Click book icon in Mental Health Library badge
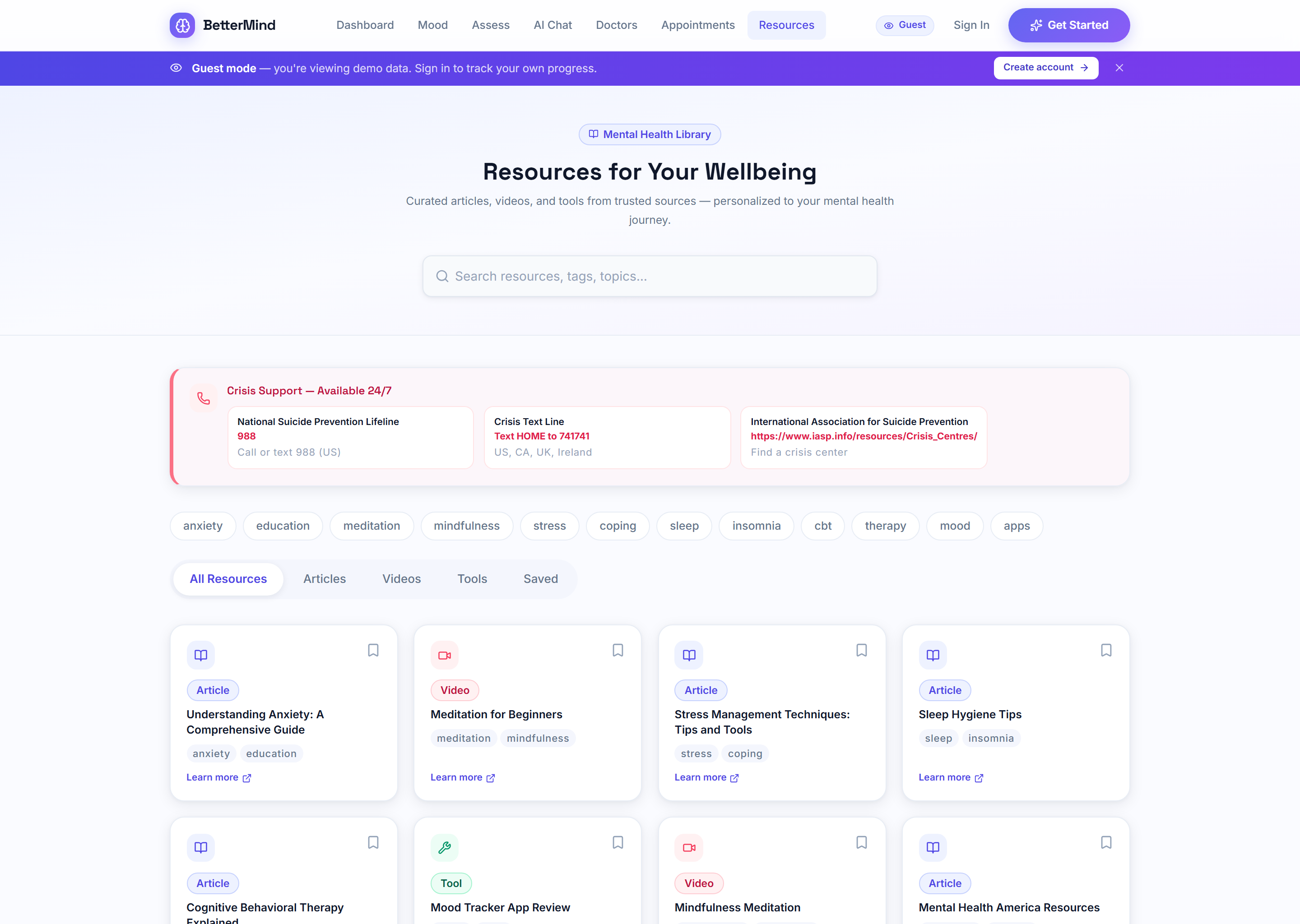The image size is (1300, 924). pyautogui.click(x=593, y=134)
